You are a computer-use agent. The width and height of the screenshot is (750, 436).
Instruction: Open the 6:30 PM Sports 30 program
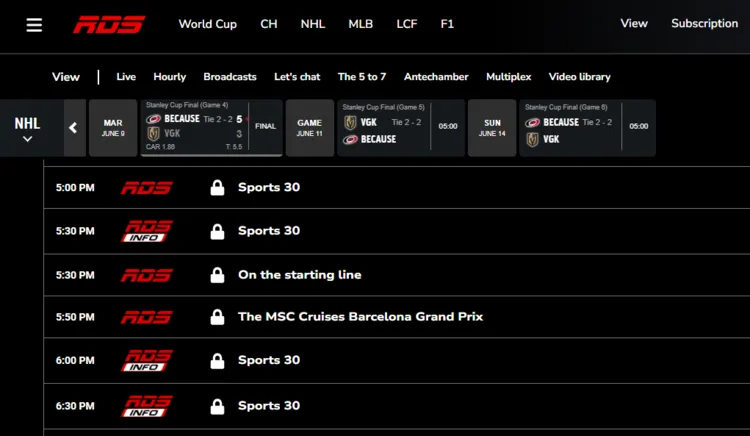(x=269, y=405)
